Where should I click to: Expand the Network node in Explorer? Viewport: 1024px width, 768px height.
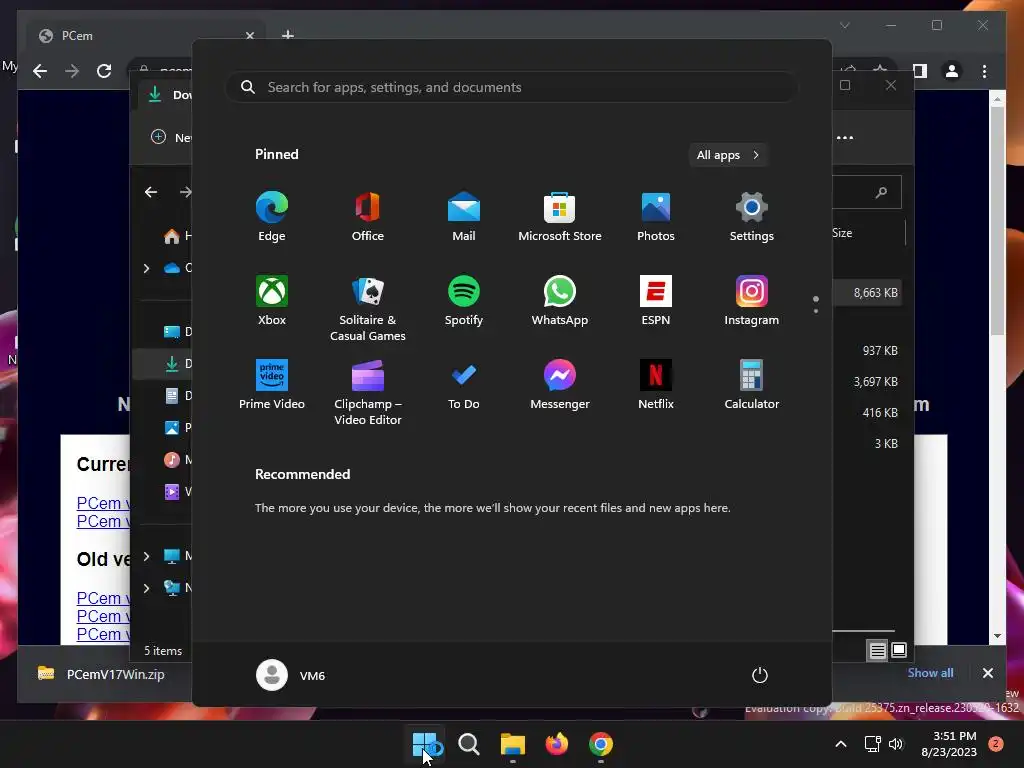(x=146, y=588)
